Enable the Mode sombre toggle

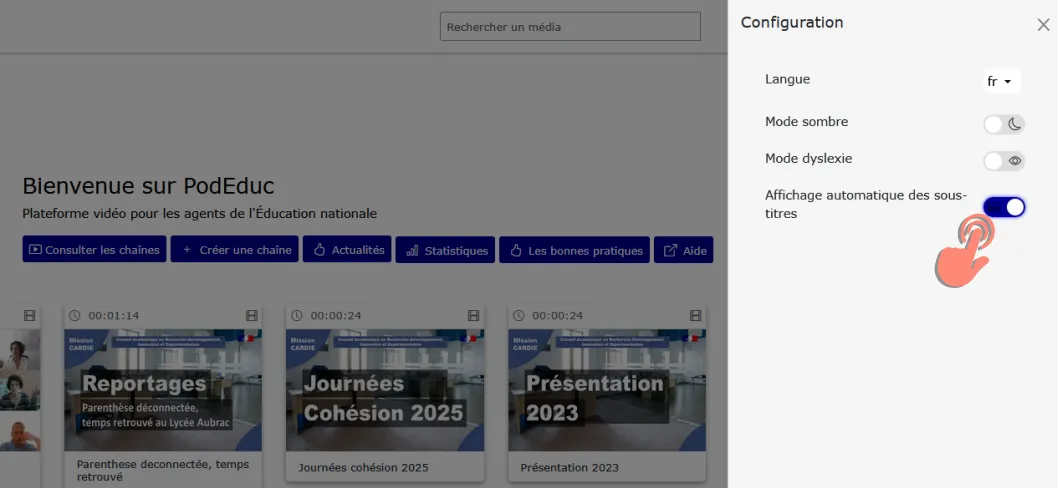1004,124
